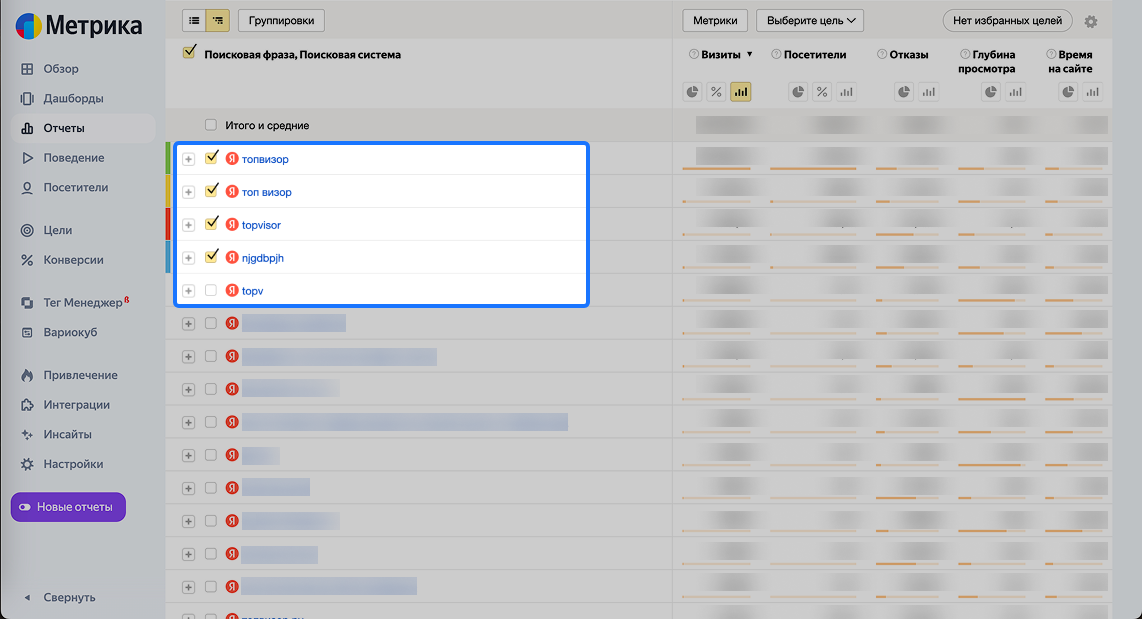Switch to flat list view icon
The image size is (1142, 619).
pos(194,20)
